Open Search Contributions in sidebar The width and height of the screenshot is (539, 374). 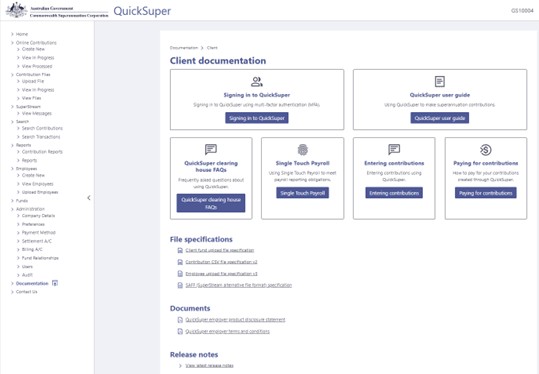point(42,128)
